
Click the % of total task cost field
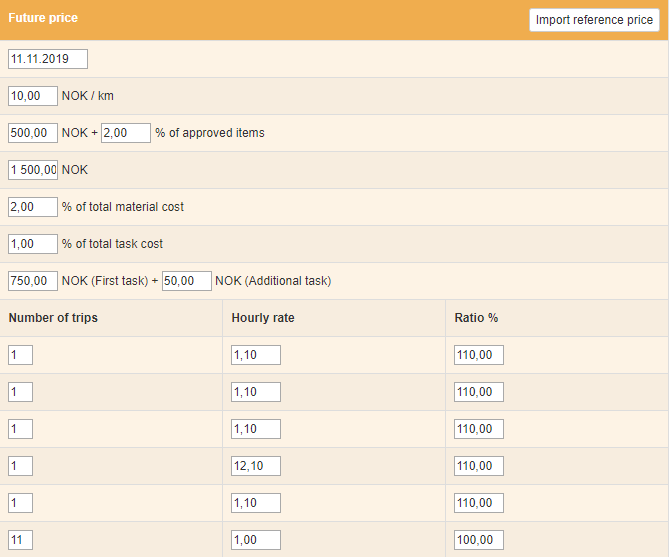pos(33,244)
